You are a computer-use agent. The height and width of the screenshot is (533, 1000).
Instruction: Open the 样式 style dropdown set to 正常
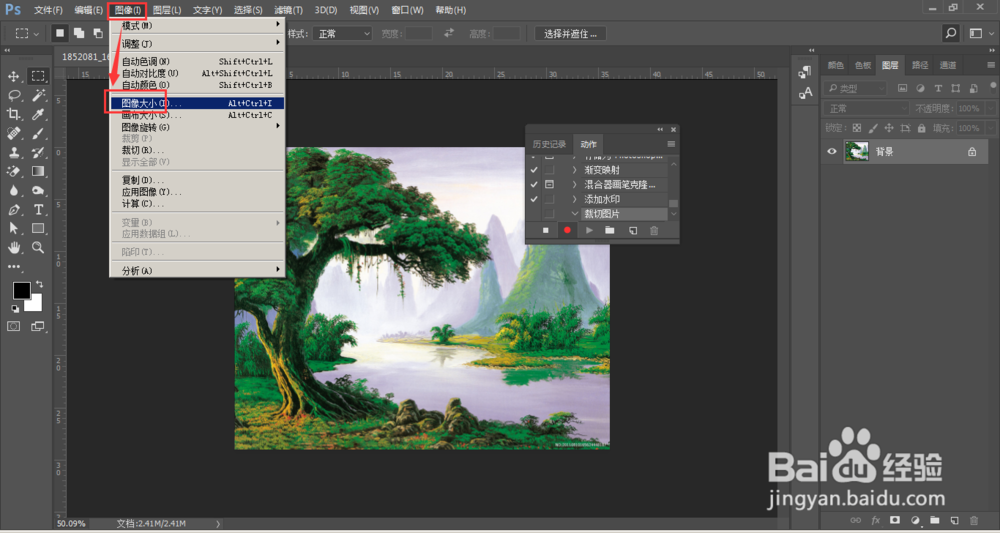[342, 33]
